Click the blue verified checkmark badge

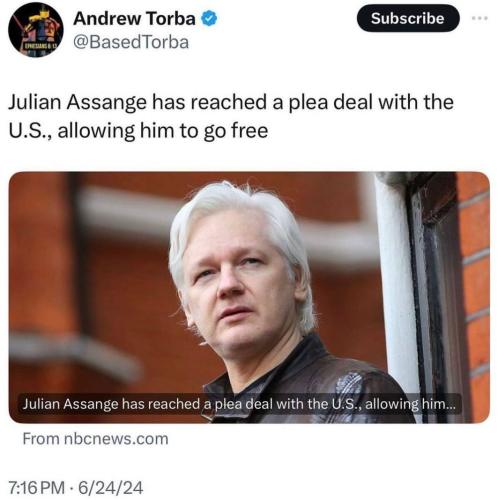click(x=209, y=19)
